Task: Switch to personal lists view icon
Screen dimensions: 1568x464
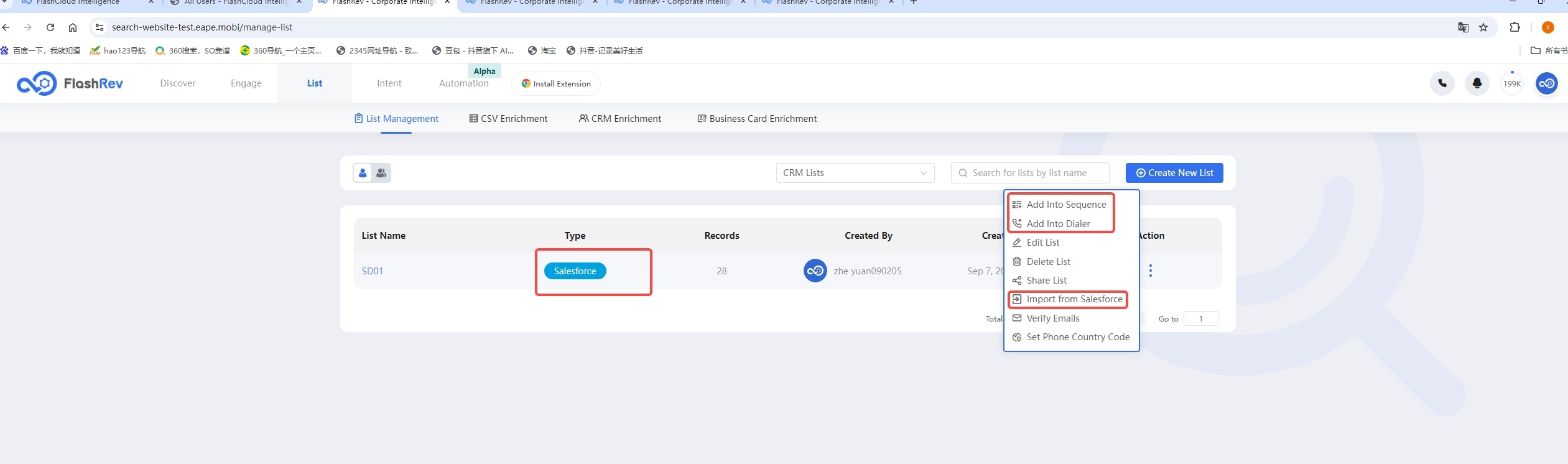Action: 363,173
